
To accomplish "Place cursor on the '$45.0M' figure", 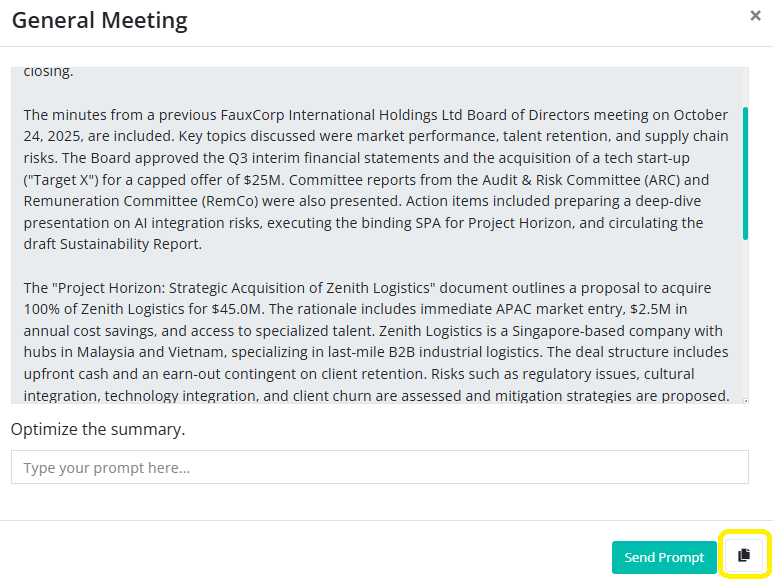I will coord(235,310).
